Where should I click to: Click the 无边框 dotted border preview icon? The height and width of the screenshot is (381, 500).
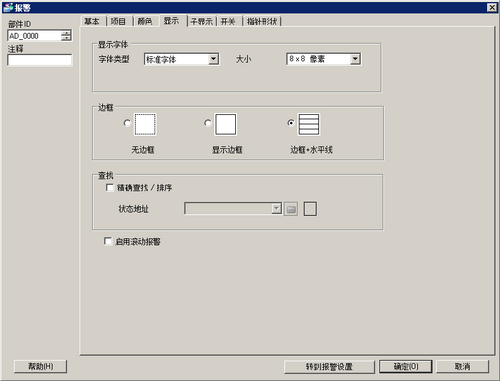tap(145, 124)
